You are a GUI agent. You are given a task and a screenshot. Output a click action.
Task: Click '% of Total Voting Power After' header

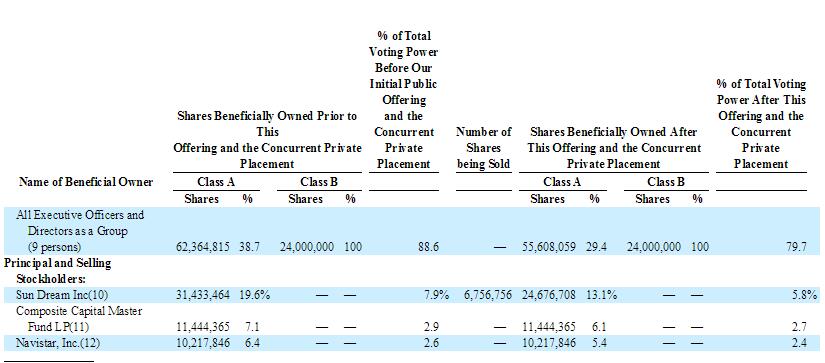761,124
